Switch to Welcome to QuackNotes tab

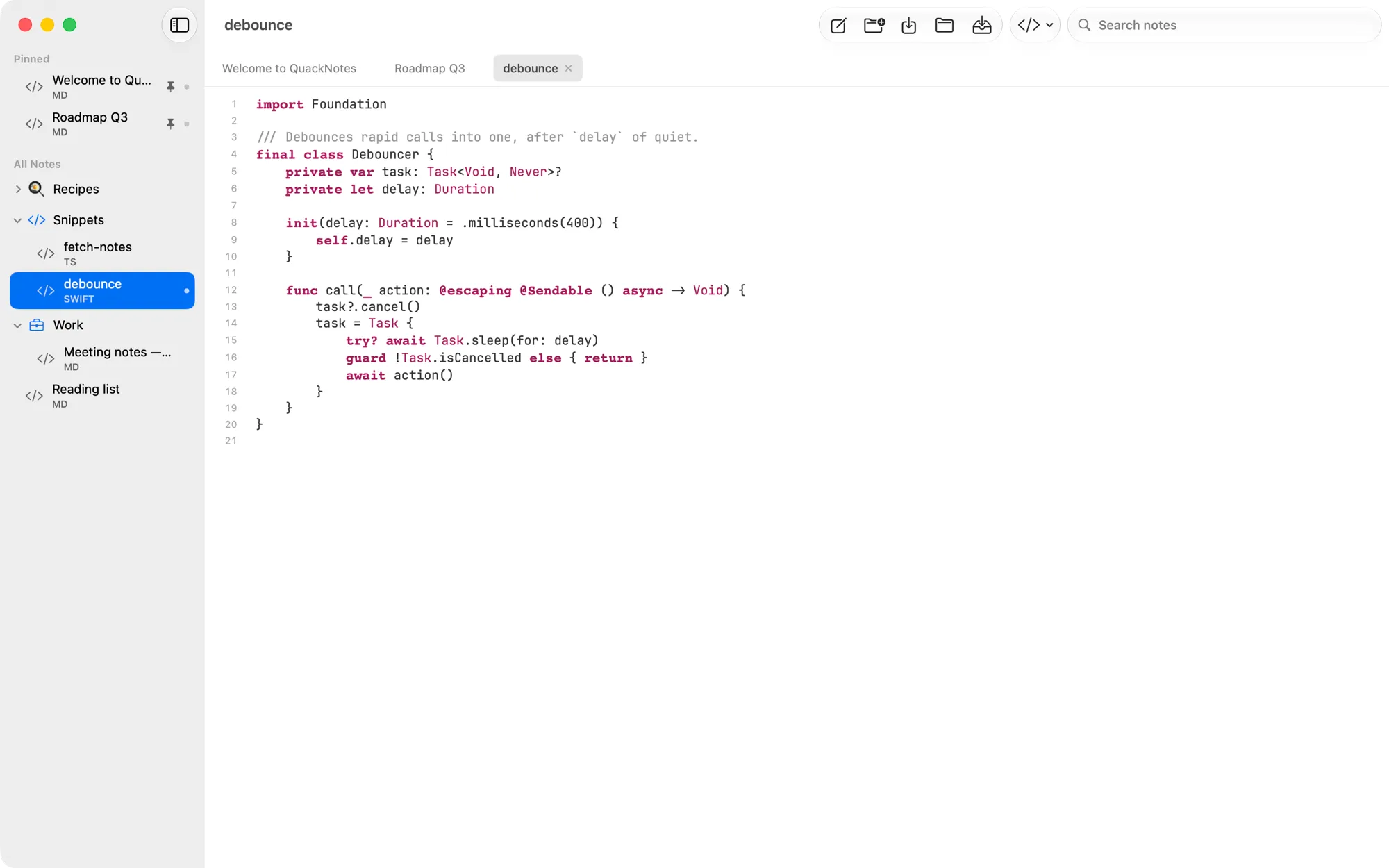tap(289, 68)
